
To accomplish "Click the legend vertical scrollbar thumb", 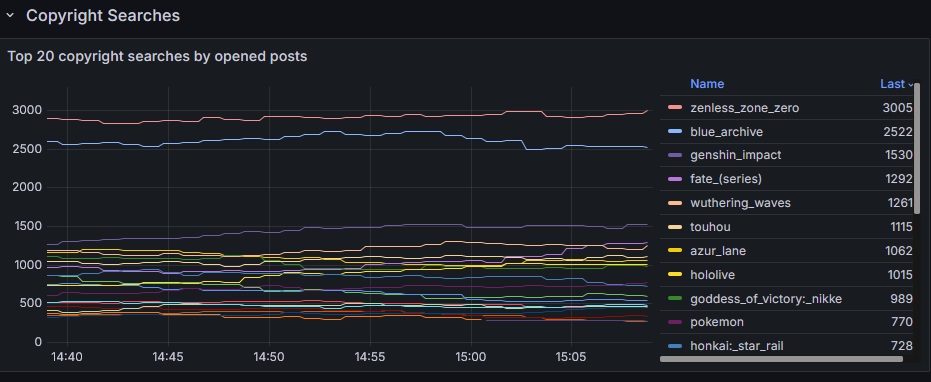I will coord(917,149).
